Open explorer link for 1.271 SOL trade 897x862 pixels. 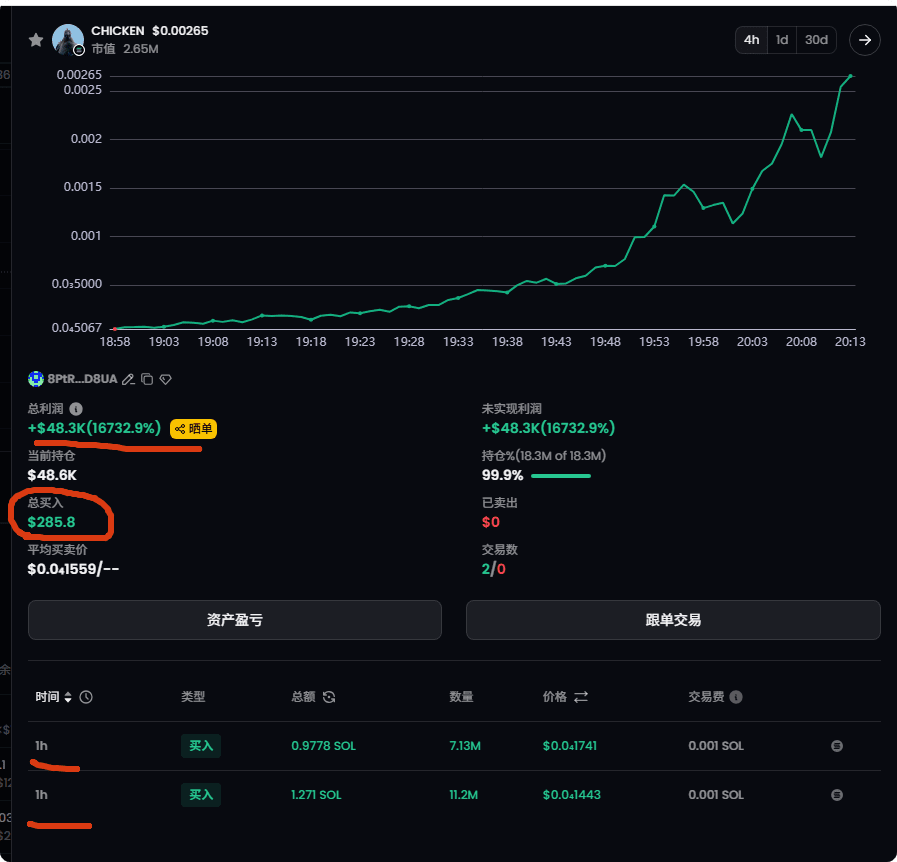[836, 795]
